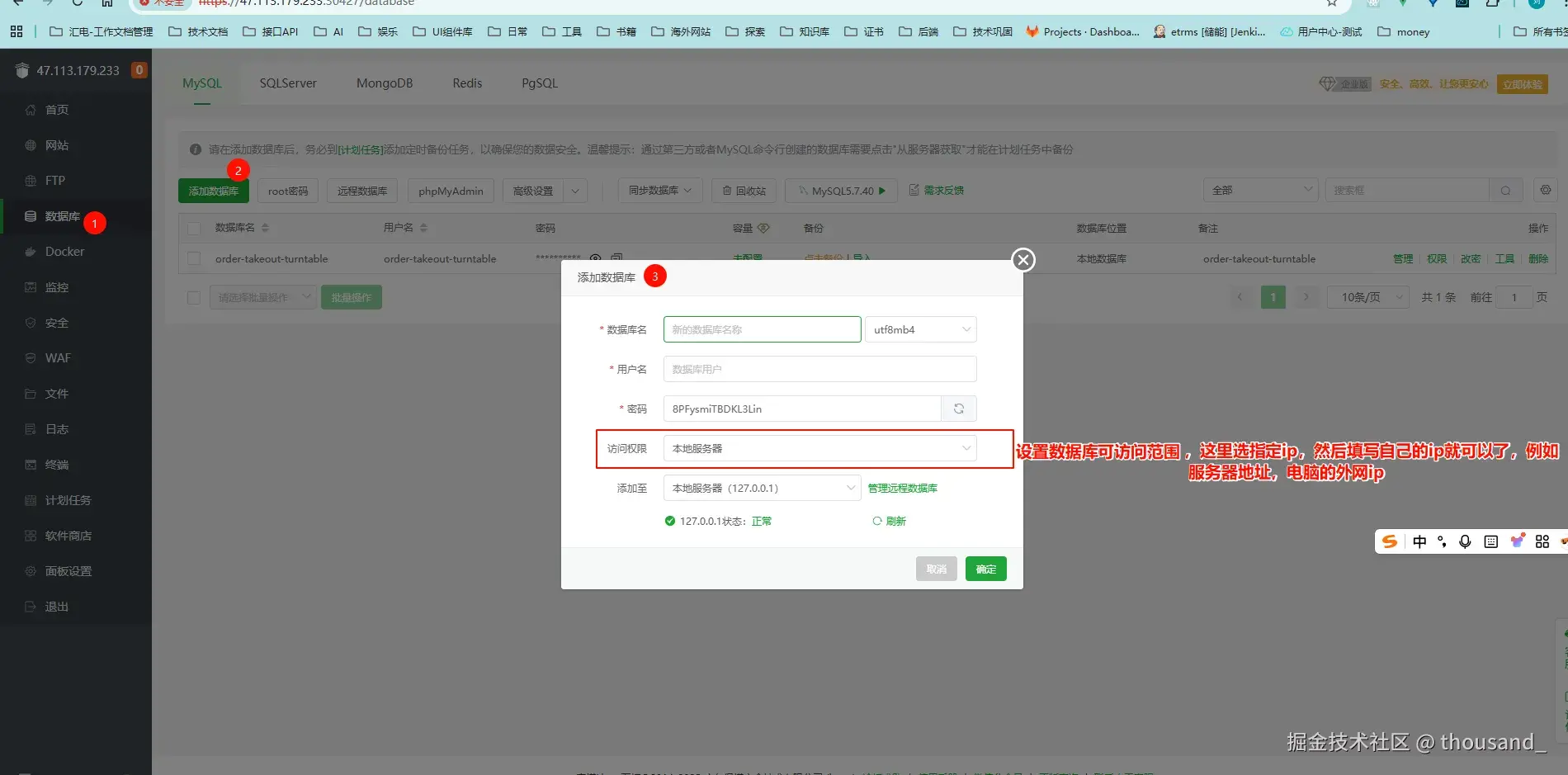This screenshot has width=1568, height=775.
Task: Open the 终端 terminal icon in sidebar
Action: 31,465
